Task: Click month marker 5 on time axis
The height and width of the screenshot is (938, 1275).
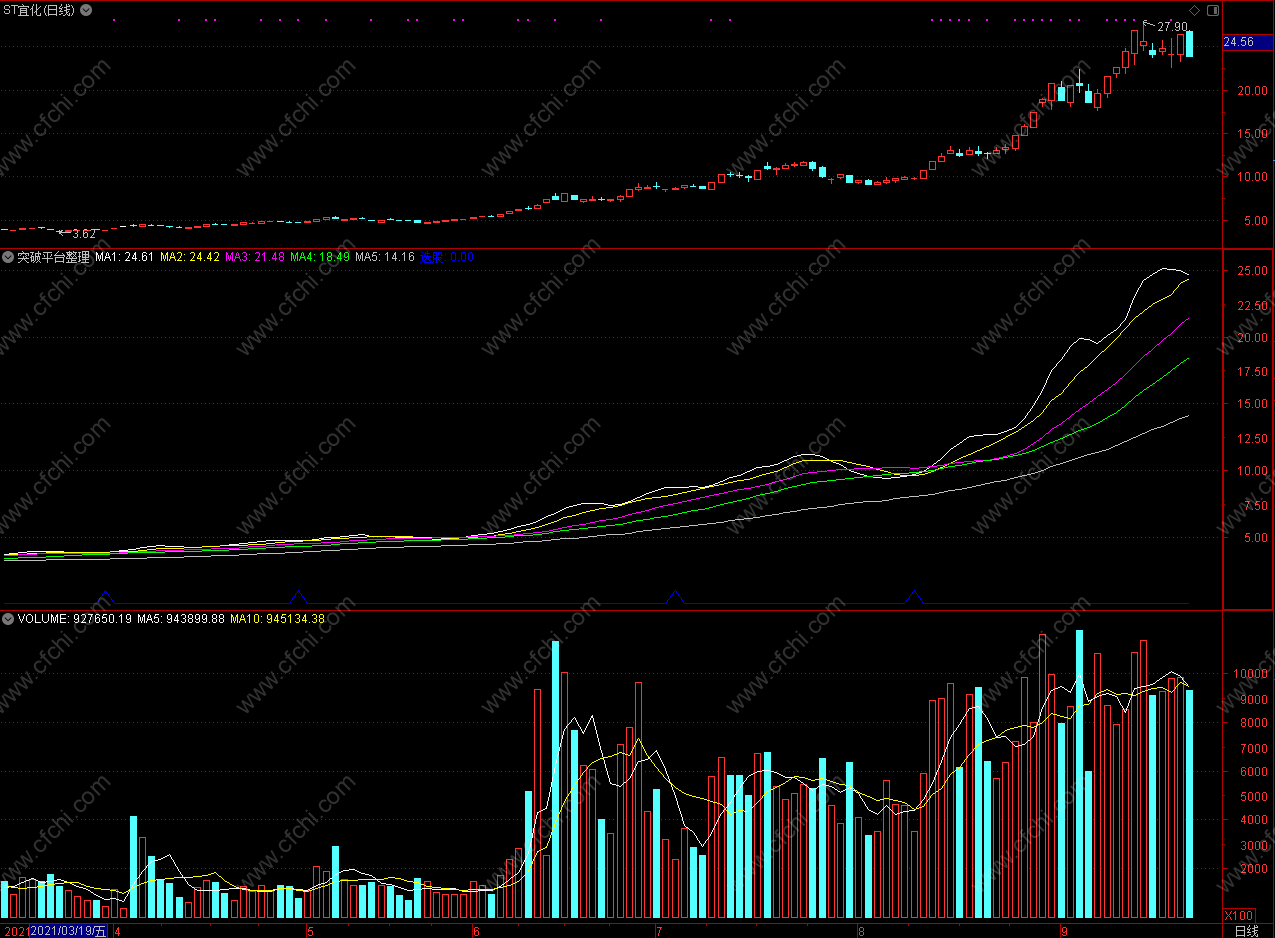Action: [x=310, y=931]
